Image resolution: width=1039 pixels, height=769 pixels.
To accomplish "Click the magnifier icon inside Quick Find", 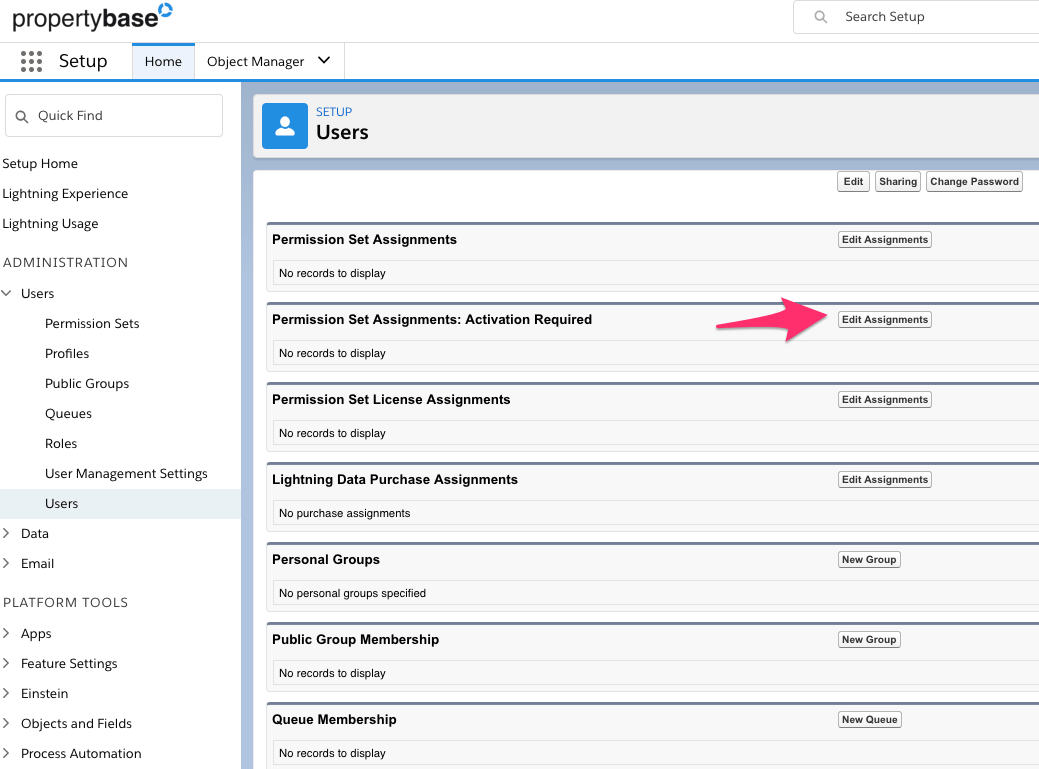I will [23, 115].
